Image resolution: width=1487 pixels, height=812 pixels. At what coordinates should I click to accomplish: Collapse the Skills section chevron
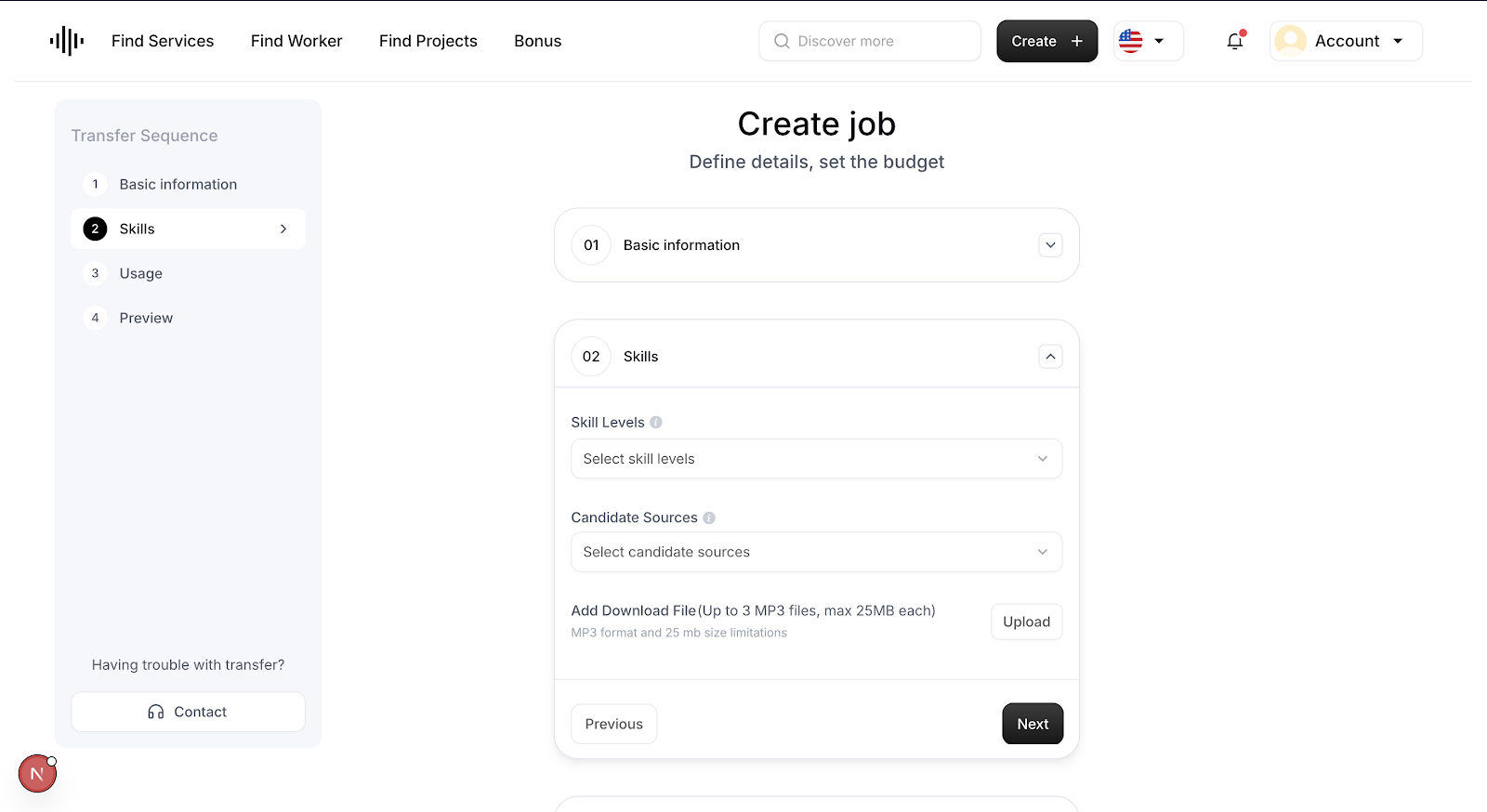(x=1050, y=357)
